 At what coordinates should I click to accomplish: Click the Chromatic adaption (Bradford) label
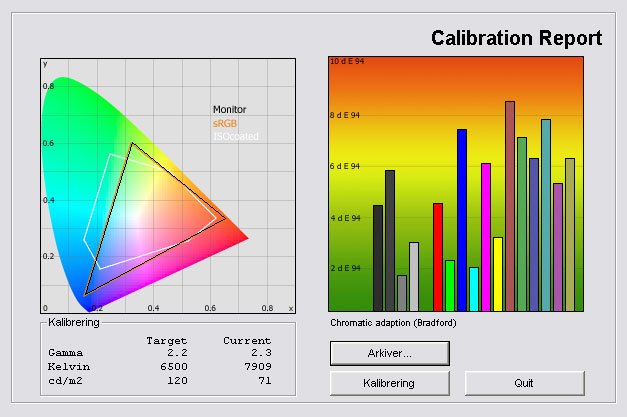pyautogui.click(x=386, y=323)
